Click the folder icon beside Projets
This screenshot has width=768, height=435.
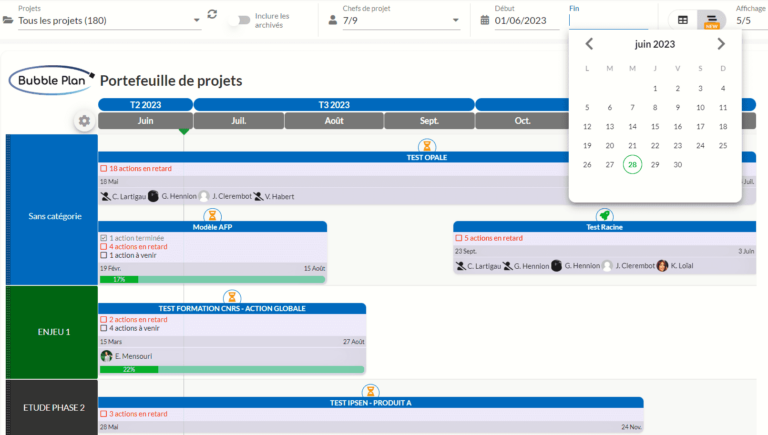pos(8,20)
